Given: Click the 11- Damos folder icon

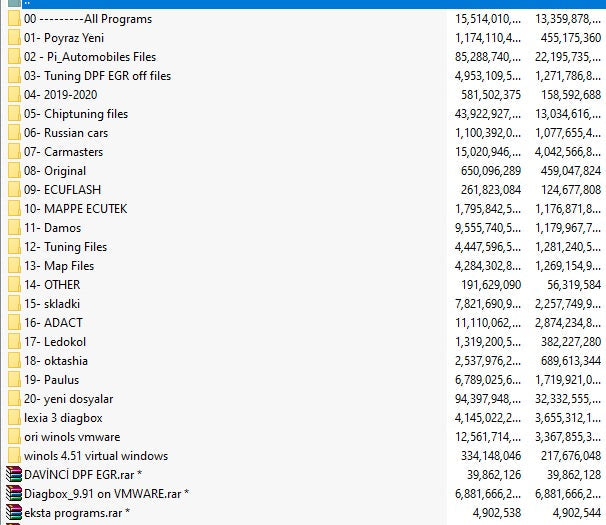Looking at the screenshot, I should pos(13,228).
